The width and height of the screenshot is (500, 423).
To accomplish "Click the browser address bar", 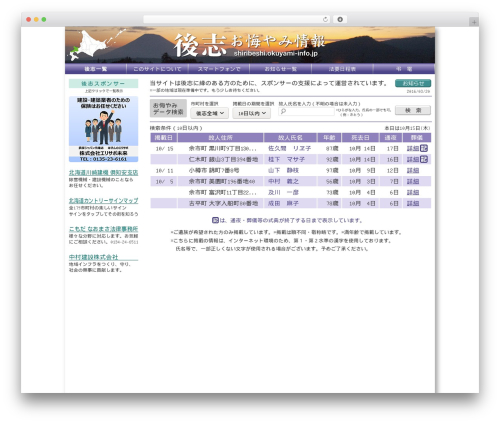I will [x=236, y=19].
